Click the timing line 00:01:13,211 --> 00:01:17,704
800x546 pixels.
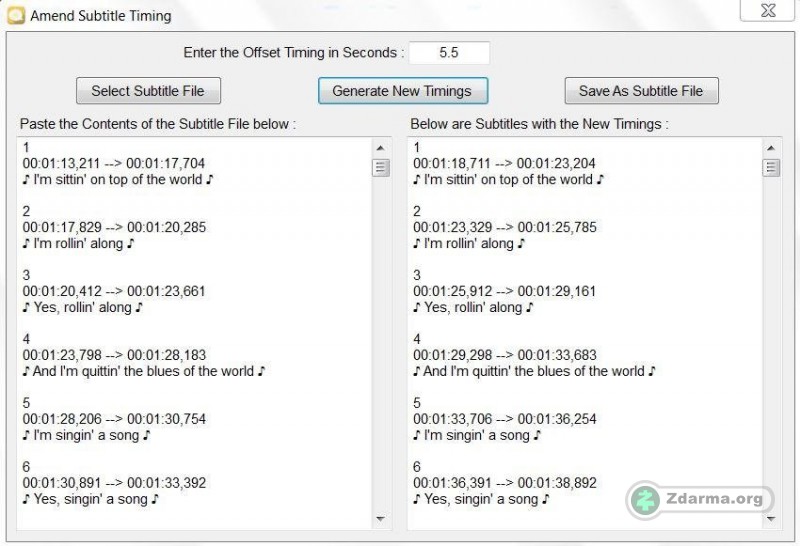[x=113, y=163]
